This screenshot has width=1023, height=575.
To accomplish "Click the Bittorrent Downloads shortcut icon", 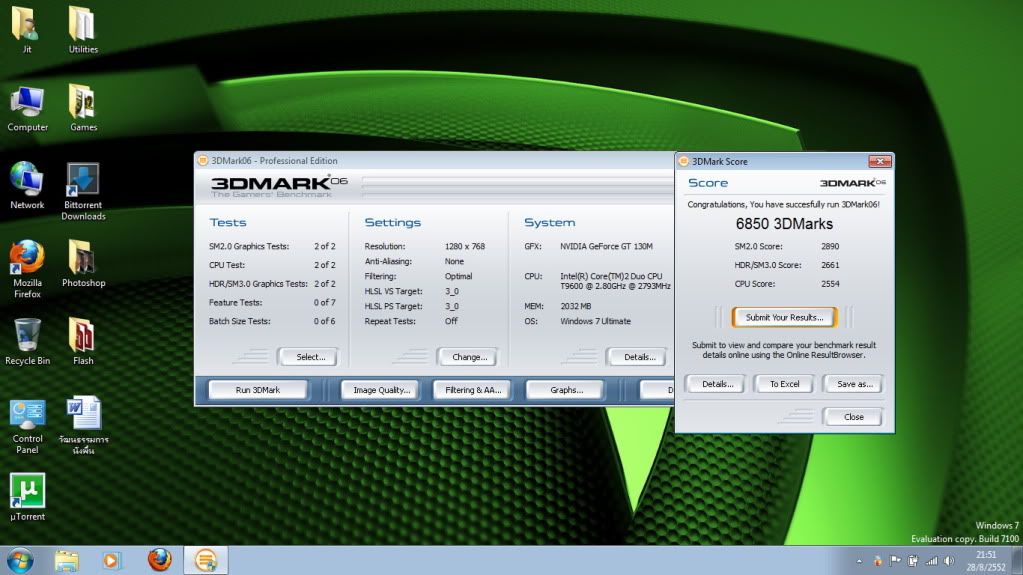I will 82,180.
